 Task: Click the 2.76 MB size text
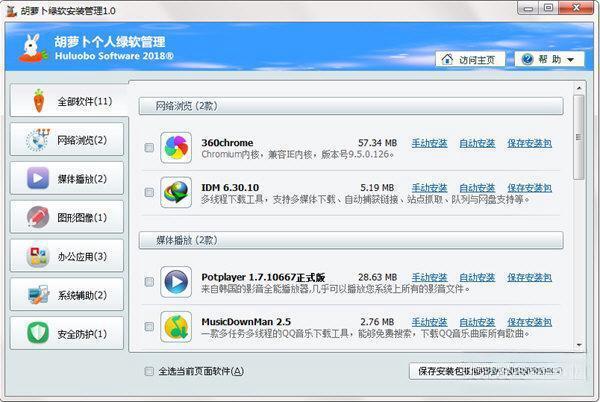click(377, 322)
